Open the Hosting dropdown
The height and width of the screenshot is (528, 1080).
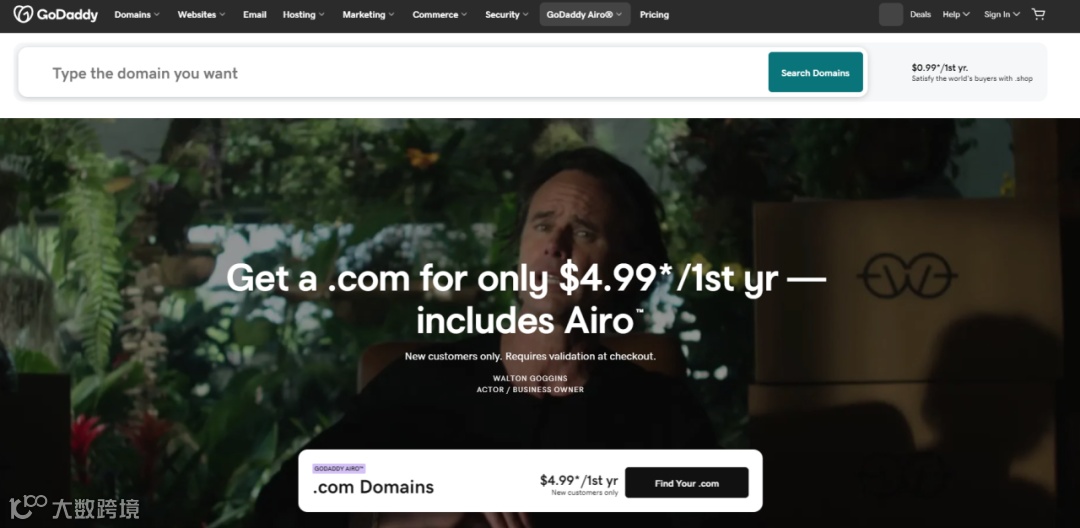pos(303,14)
